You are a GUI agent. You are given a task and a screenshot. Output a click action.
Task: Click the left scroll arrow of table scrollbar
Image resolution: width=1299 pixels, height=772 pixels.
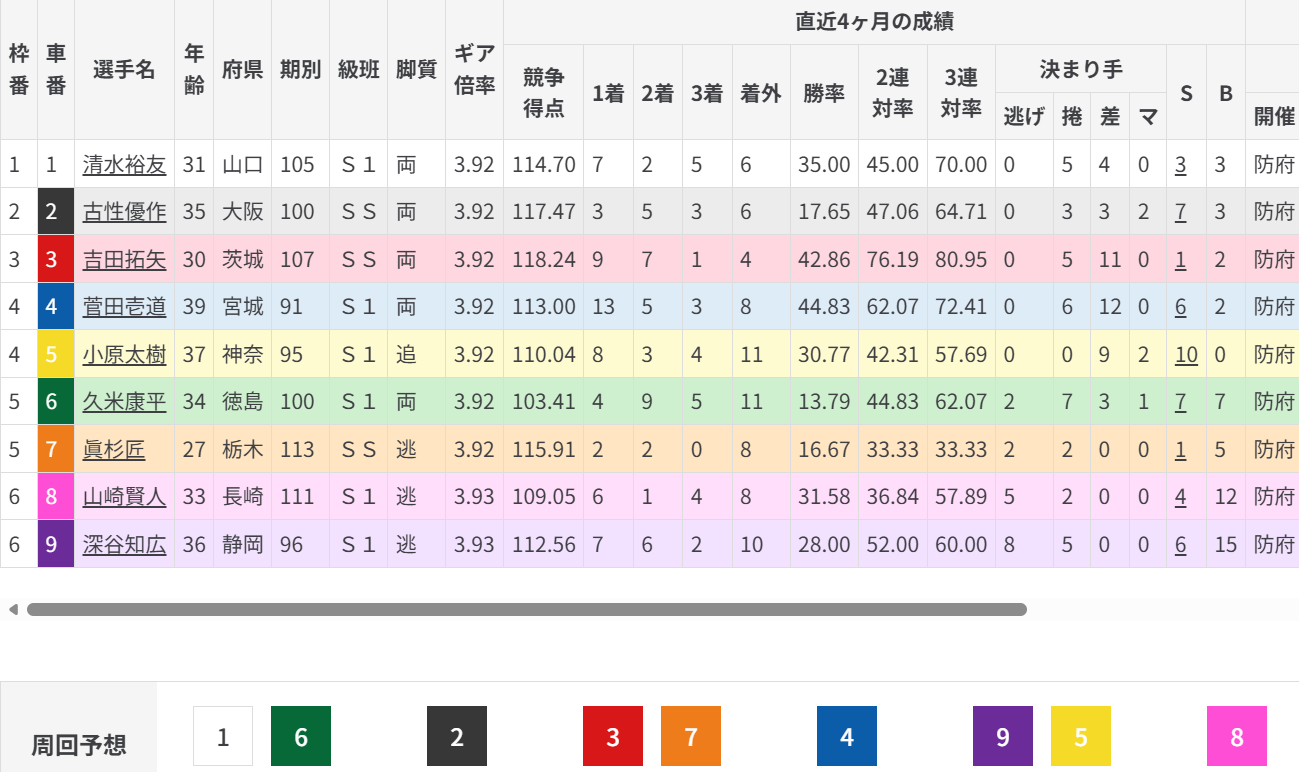pyautogui.click(x=13, y=609)
